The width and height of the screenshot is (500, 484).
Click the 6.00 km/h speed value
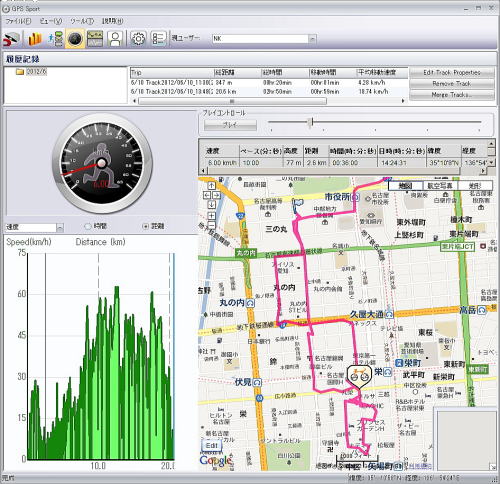[222, 163]
